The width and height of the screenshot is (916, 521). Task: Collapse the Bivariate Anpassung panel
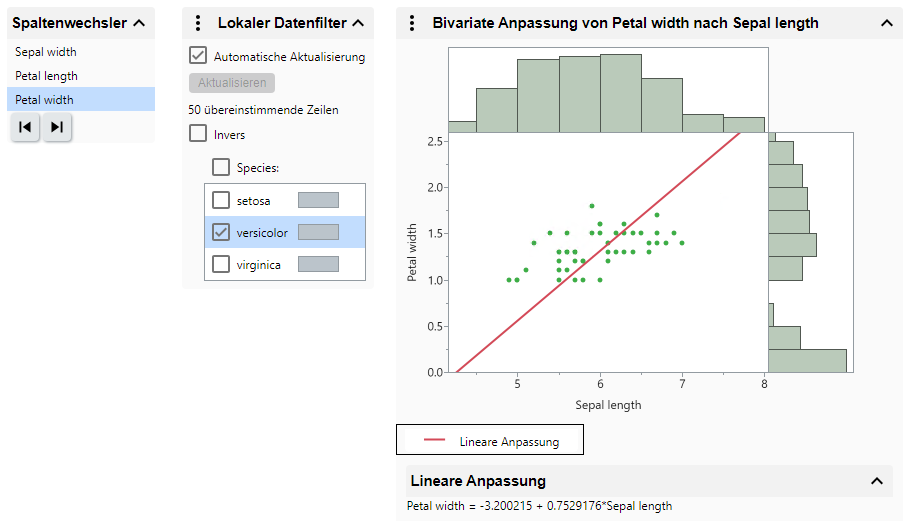[x=886, y=23]
